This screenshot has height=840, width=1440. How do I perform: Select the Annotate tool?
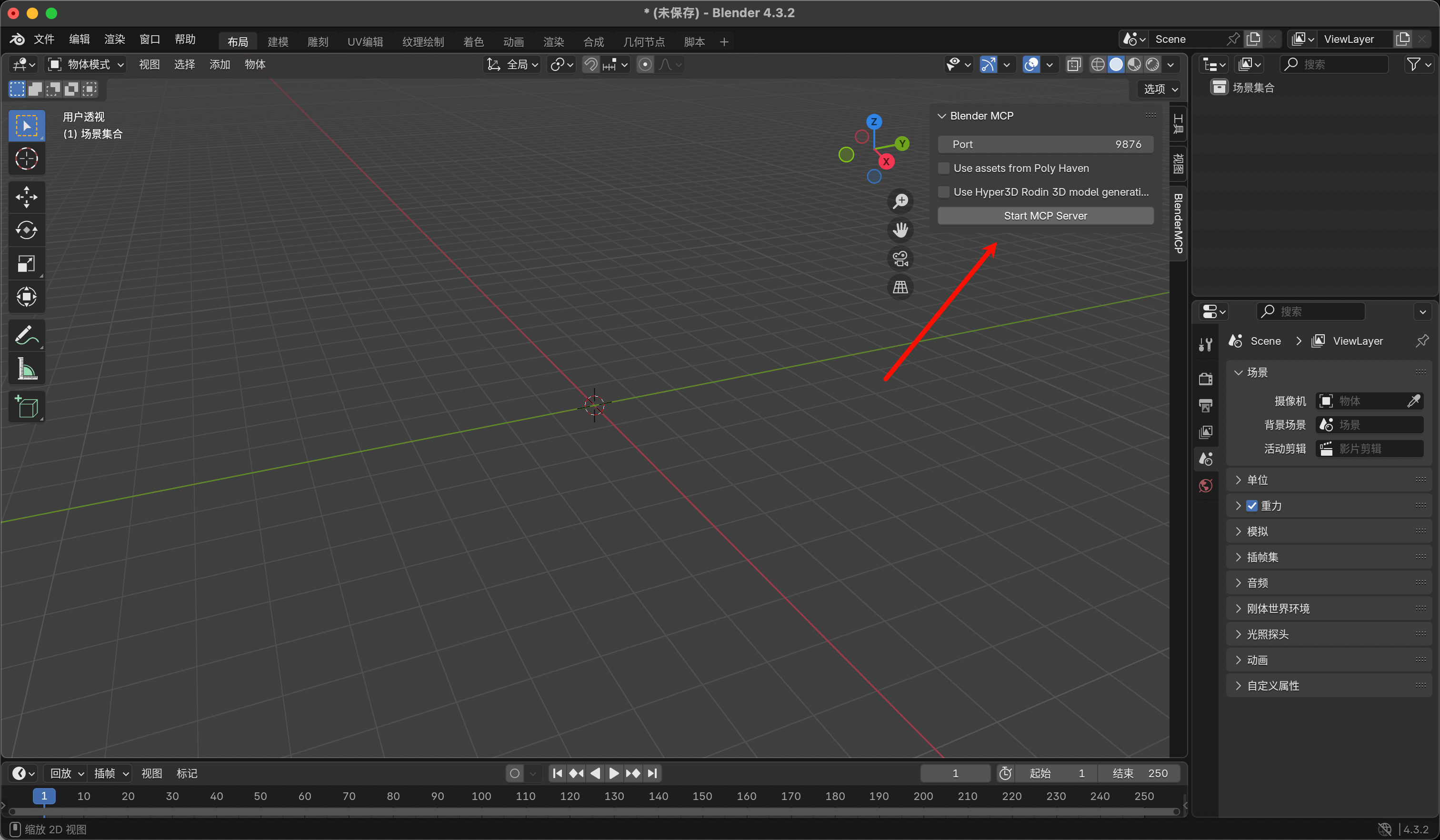point(26,335)
